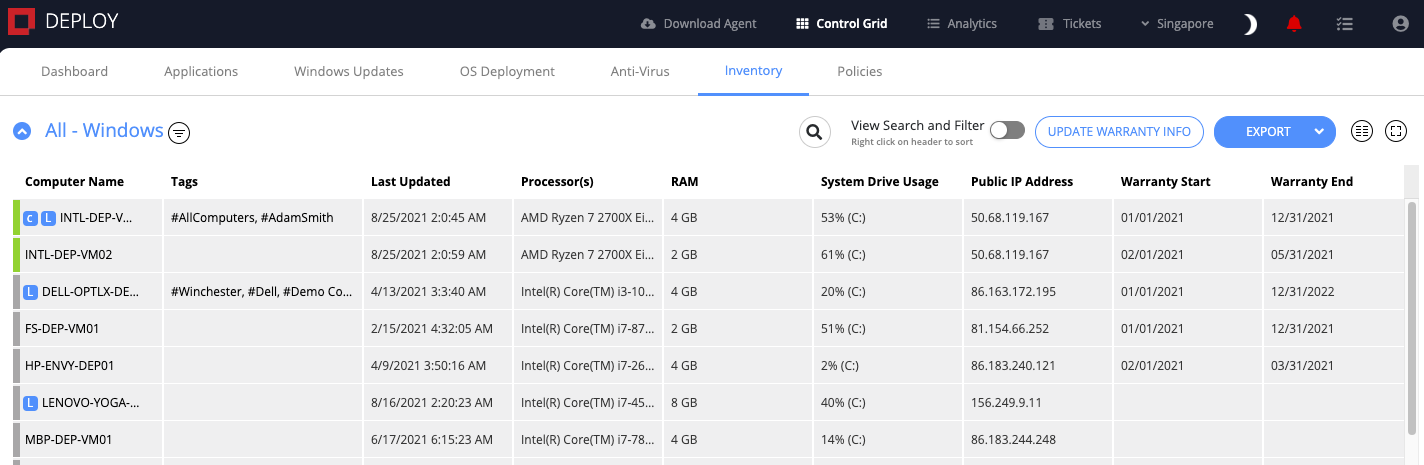Image resolution: width=1424 pixels, height=465 pixels.
Task: Open the Singapore region dropdown
Action: coord(1177,24)
